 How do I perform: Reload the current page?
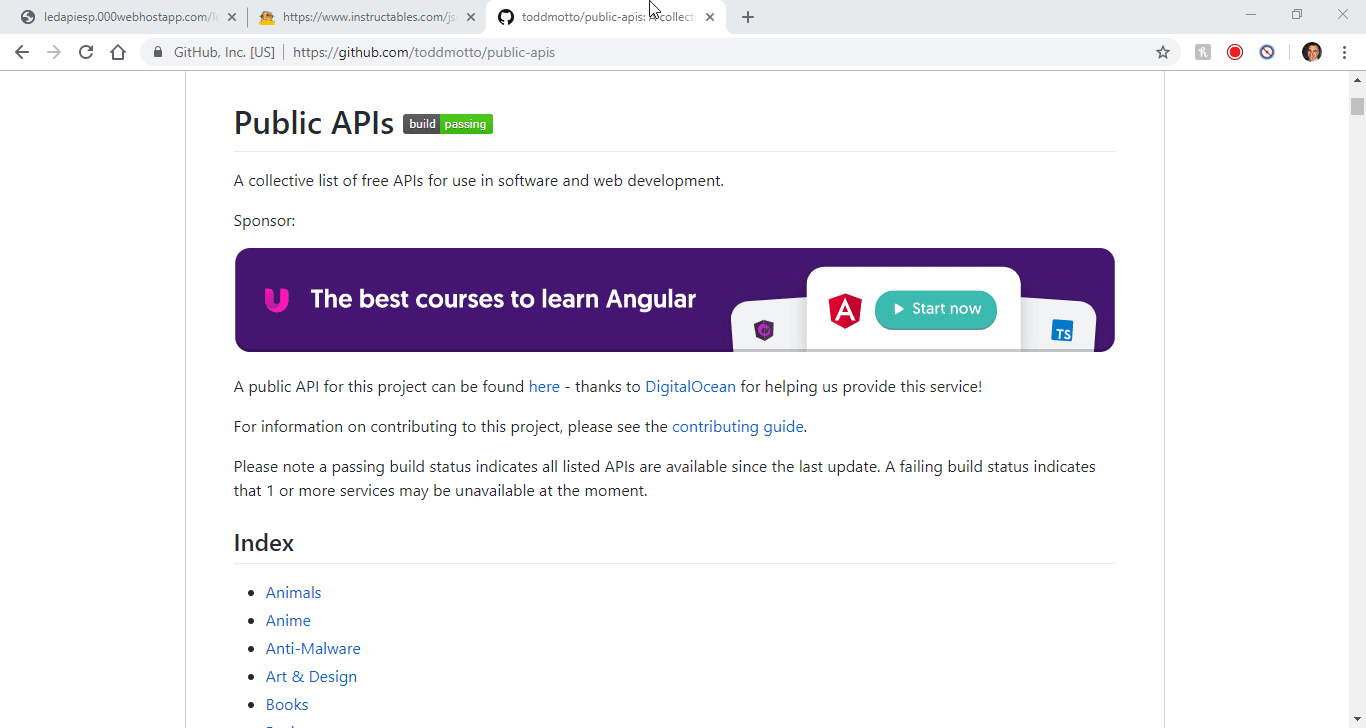click(86, 52)
